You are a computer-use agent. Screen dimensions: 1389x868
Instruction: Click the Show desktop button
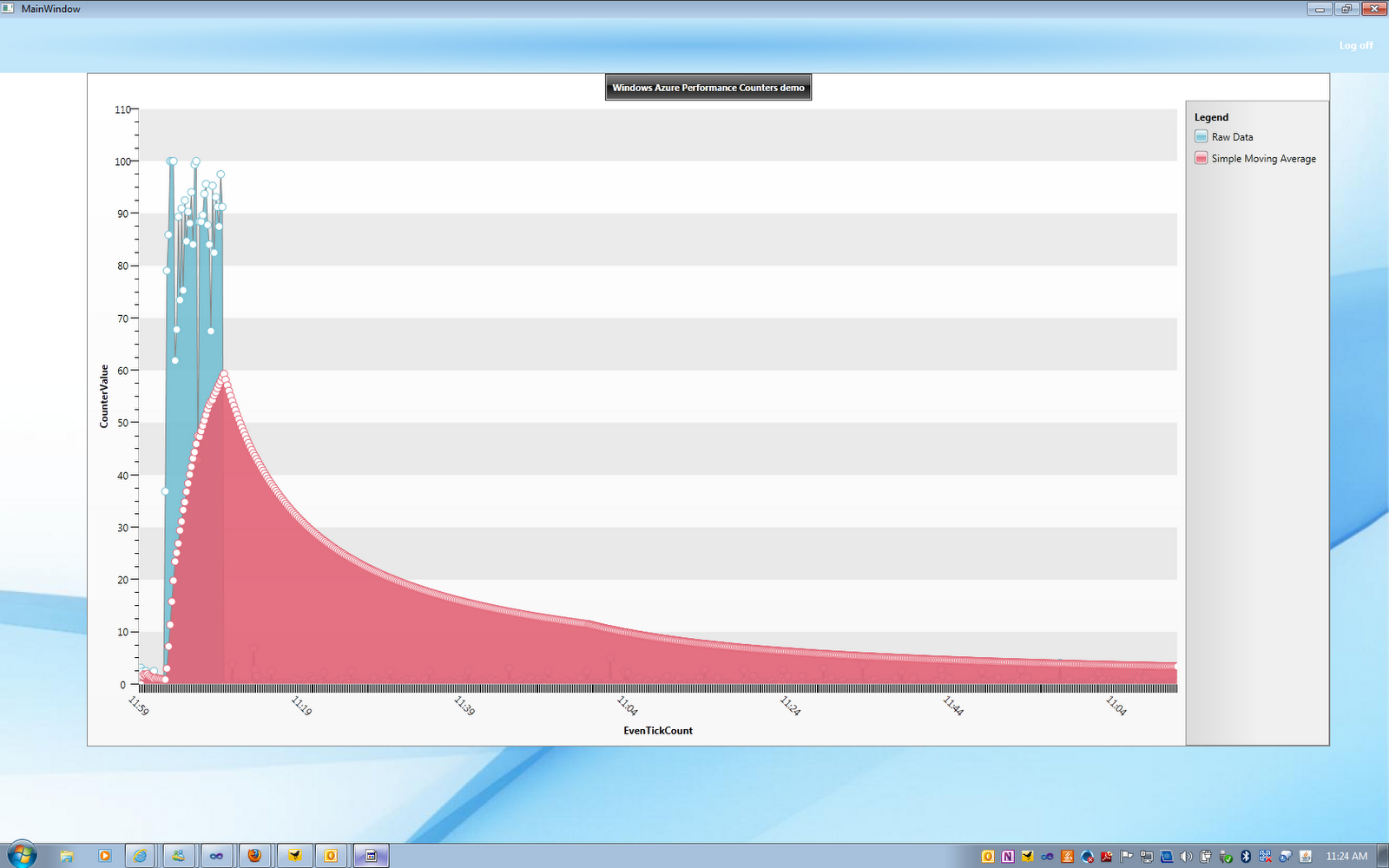pyautogui.click(x=1381, y=856)
